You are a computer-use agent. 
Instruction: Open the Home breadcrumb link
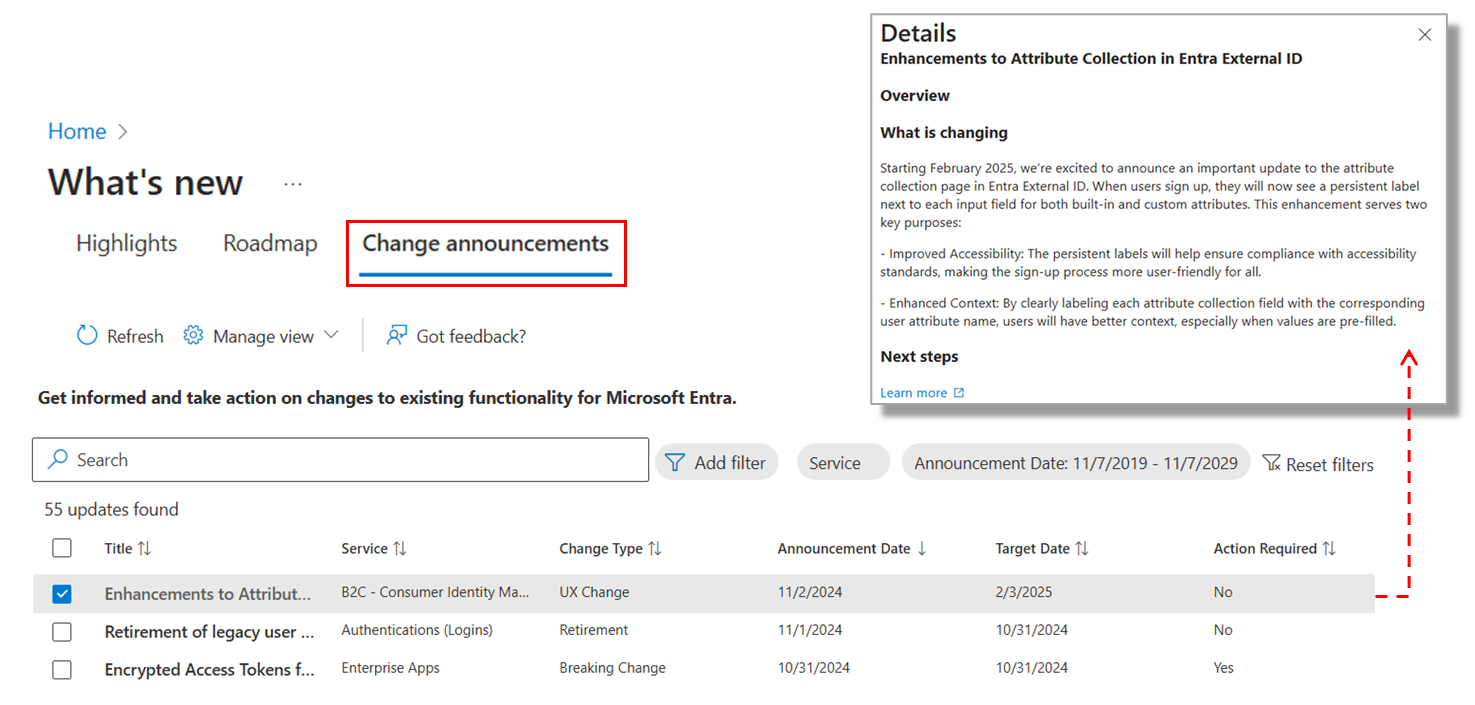(77, 131)
